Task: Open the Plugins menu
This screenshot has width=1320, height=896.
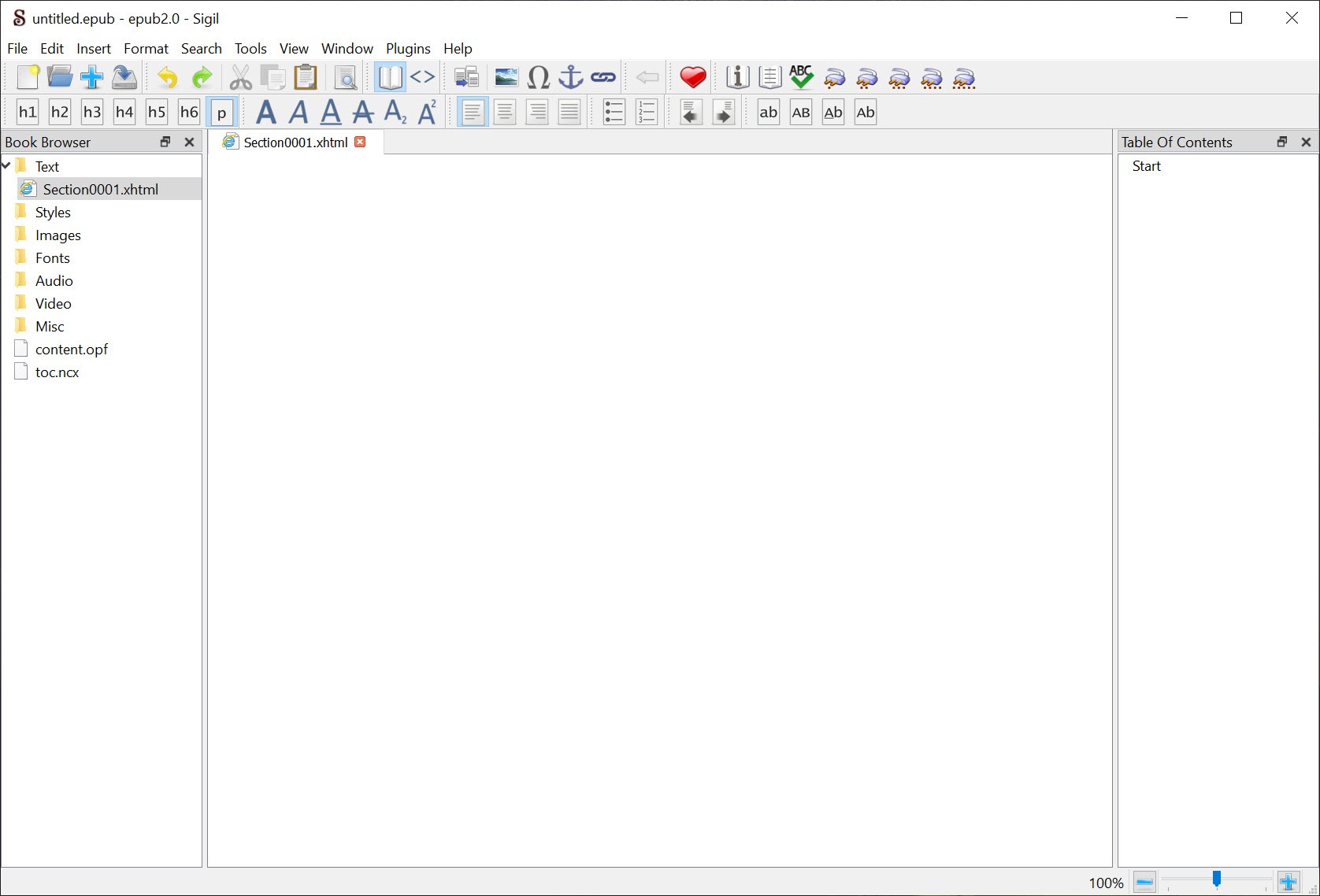Action: tap(407, 49)
